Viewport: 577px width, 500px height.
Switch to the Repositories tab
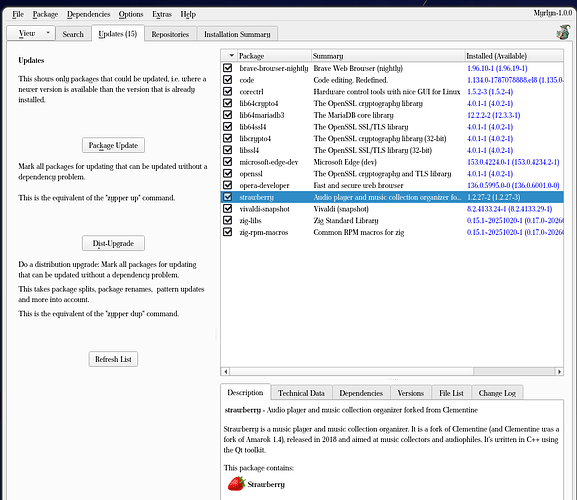pos(170,34)
